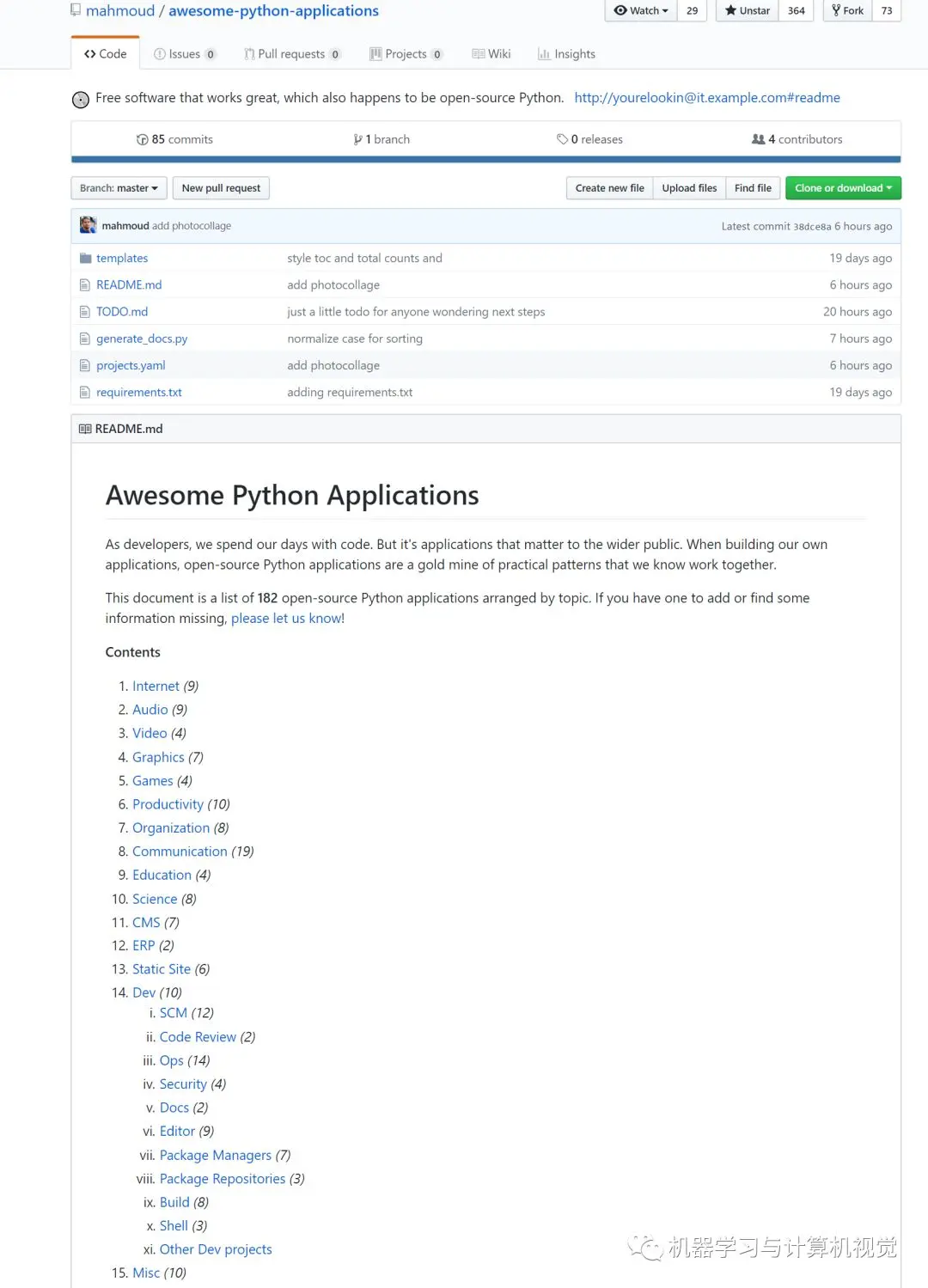
Task: Go to the Wiki tab
Action: (x=491, y=54)
